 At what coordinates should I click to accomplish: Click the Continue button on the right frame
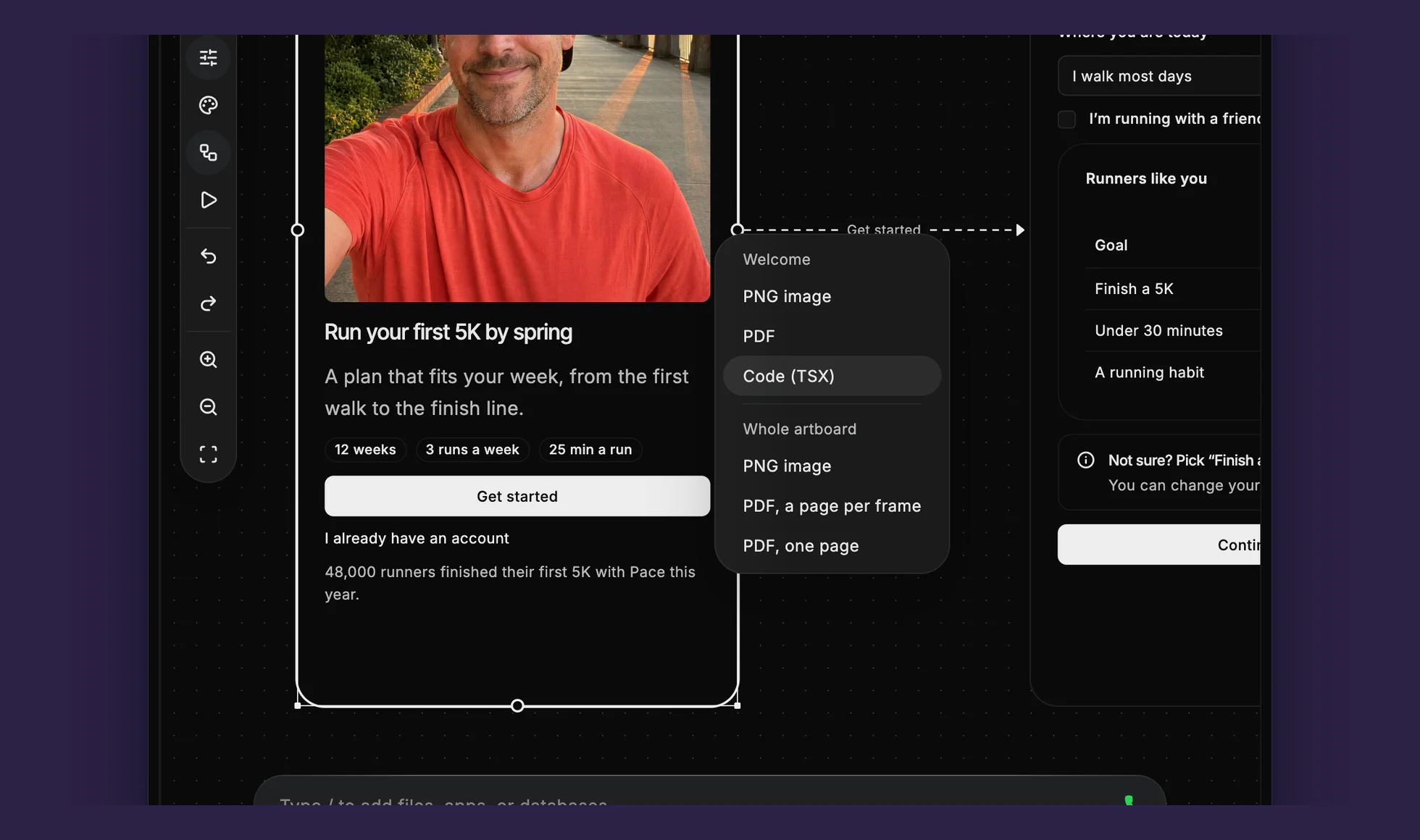click(x=1159, y=545)
